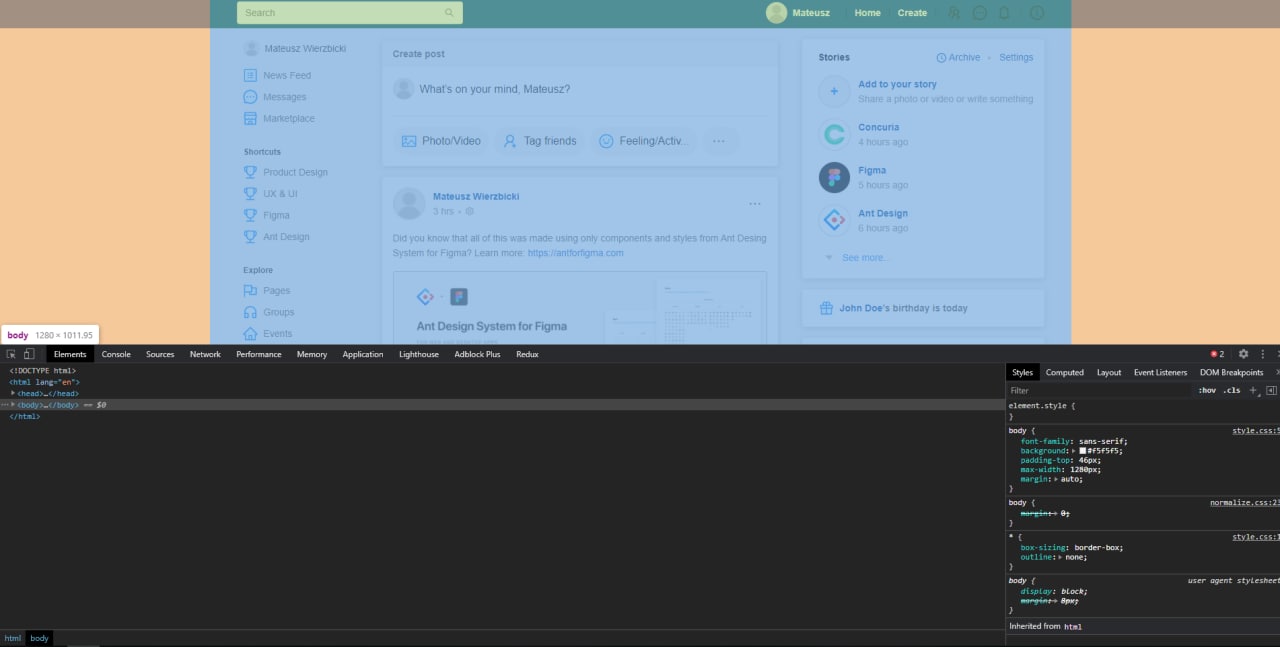
Task: Click the search magnifier icon
Action: coord(449,13)
